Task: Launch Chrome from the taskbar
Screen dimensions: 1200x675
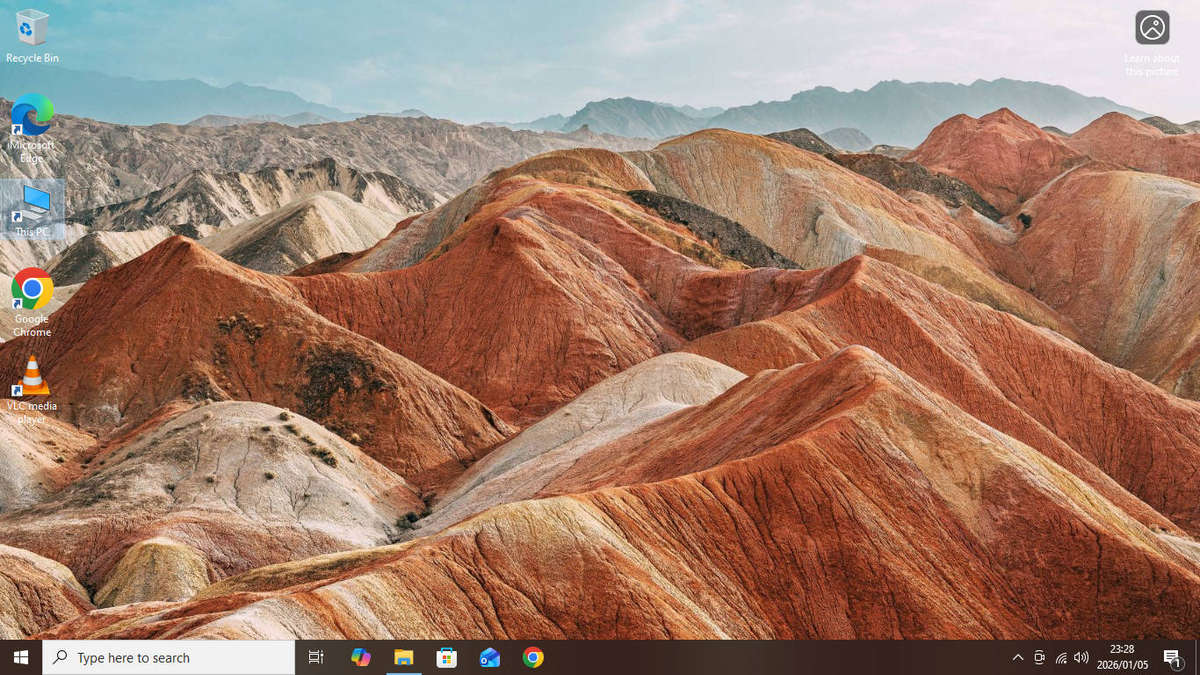Action: point(533,657)
